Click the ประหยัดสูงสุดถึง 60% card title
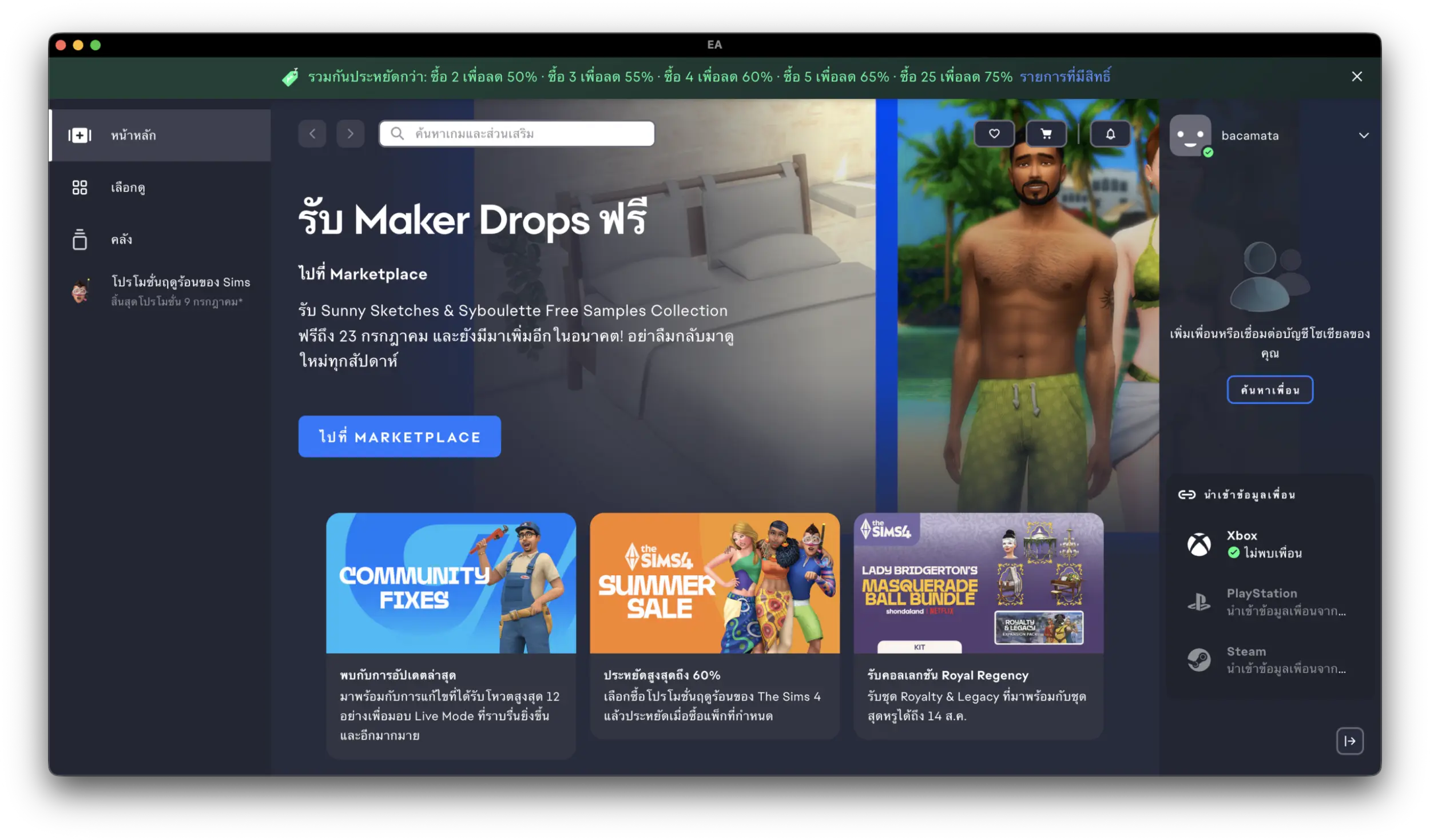The image size is (1430, 840). point(662,675)
